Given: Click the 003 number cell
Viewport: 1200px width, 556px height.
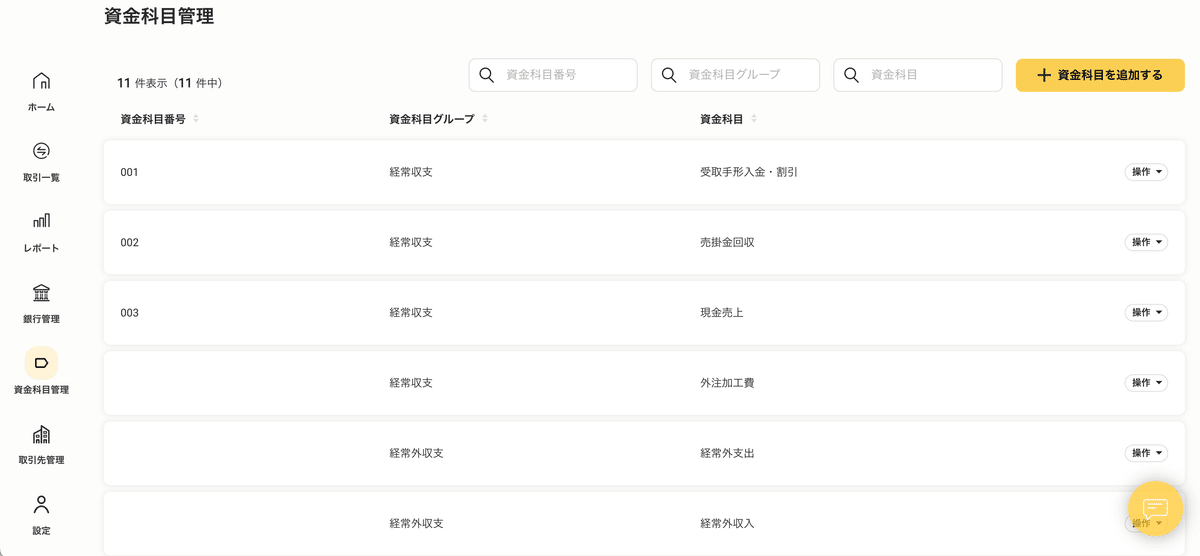Looking at the screenshot, I should click(x=129, y=313).
